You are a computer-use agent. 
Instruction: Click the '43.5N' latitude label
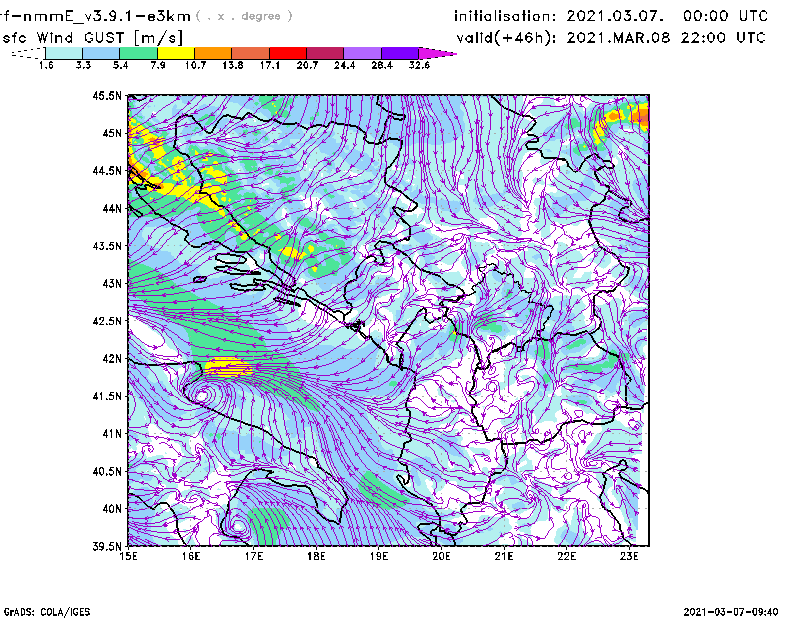107,245
